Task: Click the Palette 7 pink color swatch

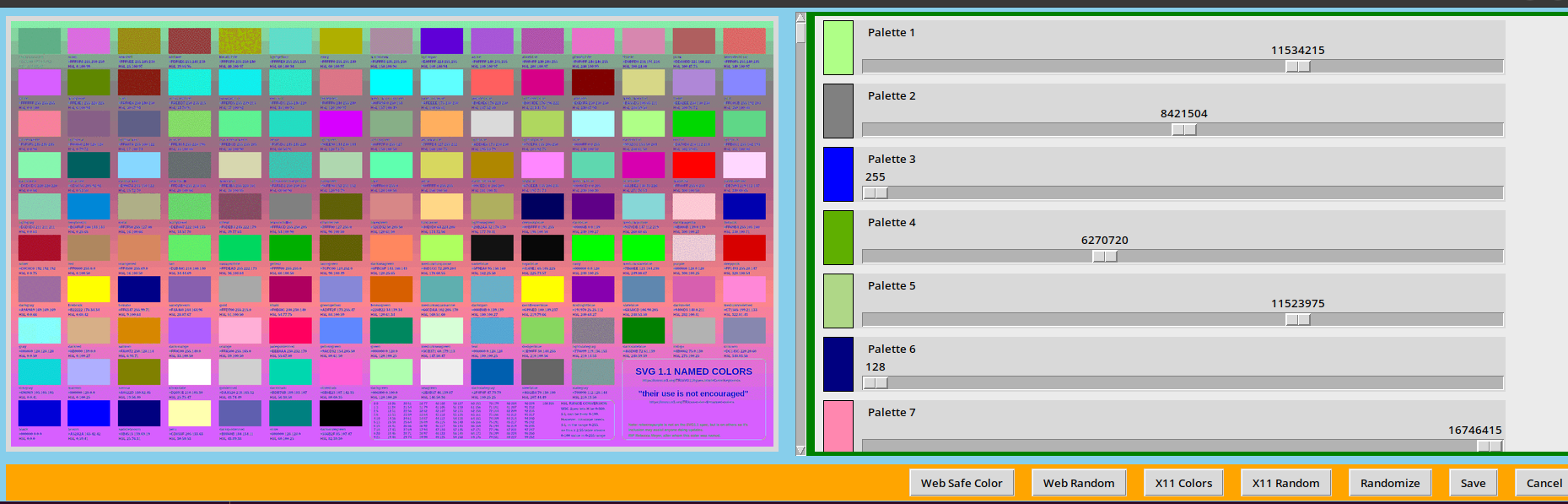Action: (x=838, y=426)
